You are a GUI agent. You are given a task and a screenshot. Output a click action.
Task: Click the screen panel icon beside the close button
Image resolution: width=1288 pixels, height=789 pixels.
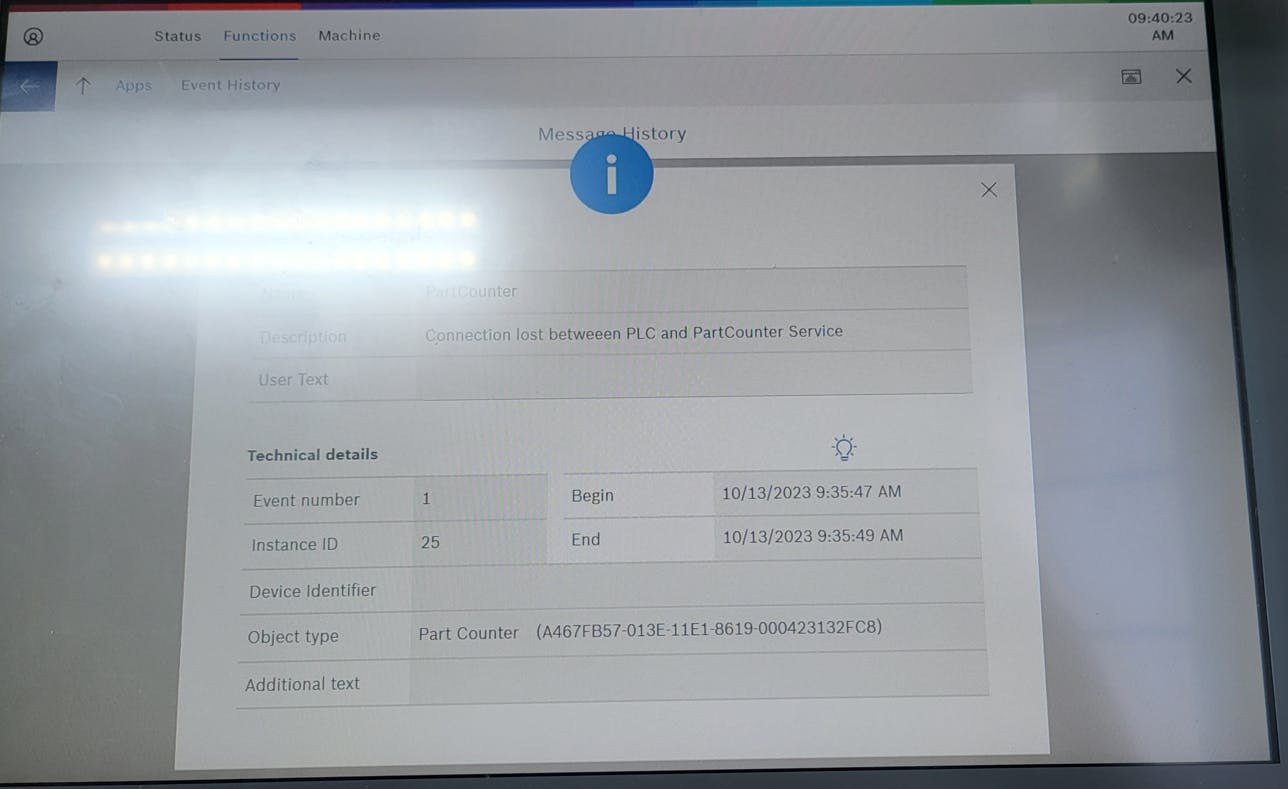1131,77
